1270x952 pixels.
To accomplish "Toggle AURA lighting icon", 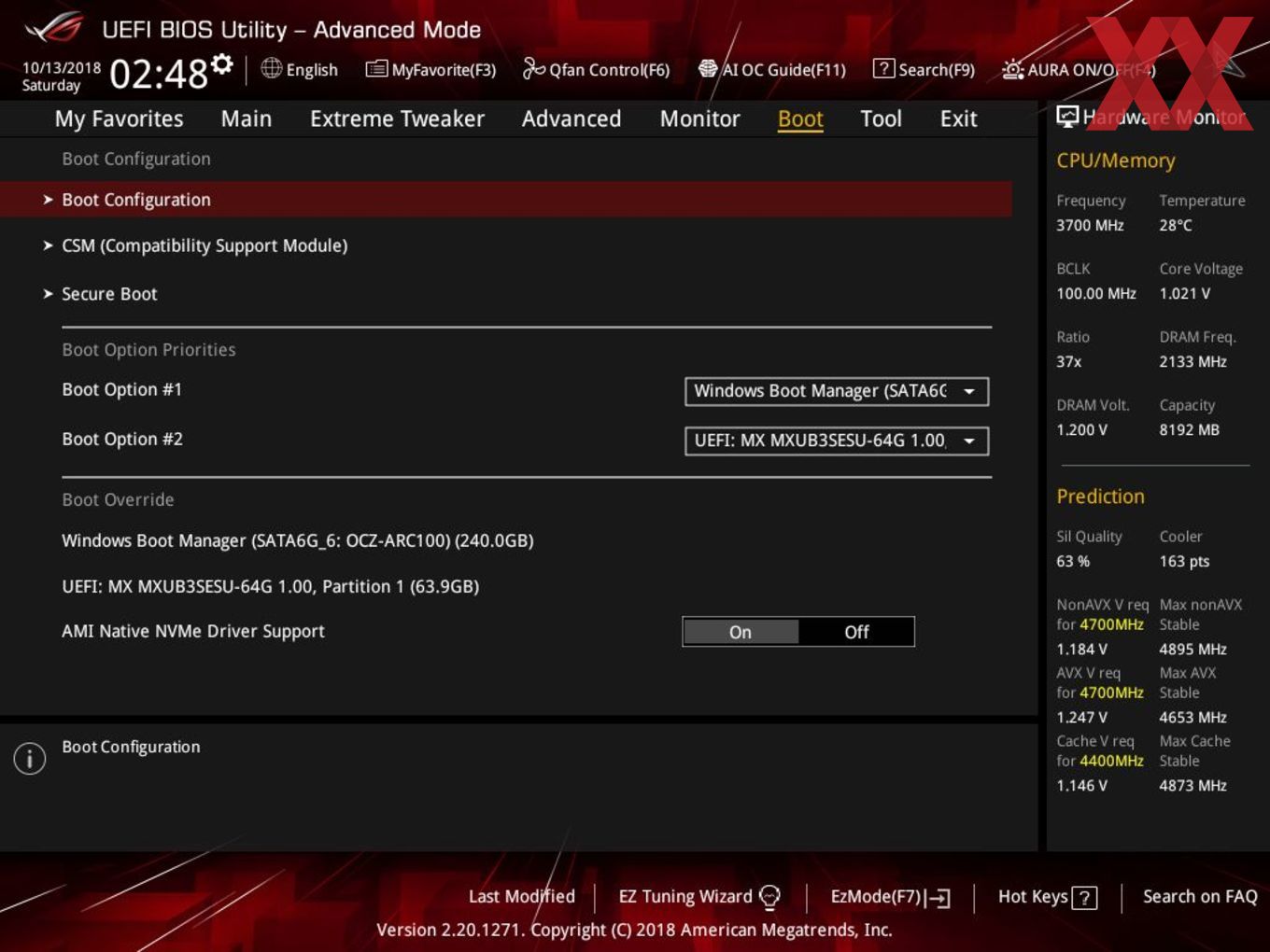I will (1013, 69).
